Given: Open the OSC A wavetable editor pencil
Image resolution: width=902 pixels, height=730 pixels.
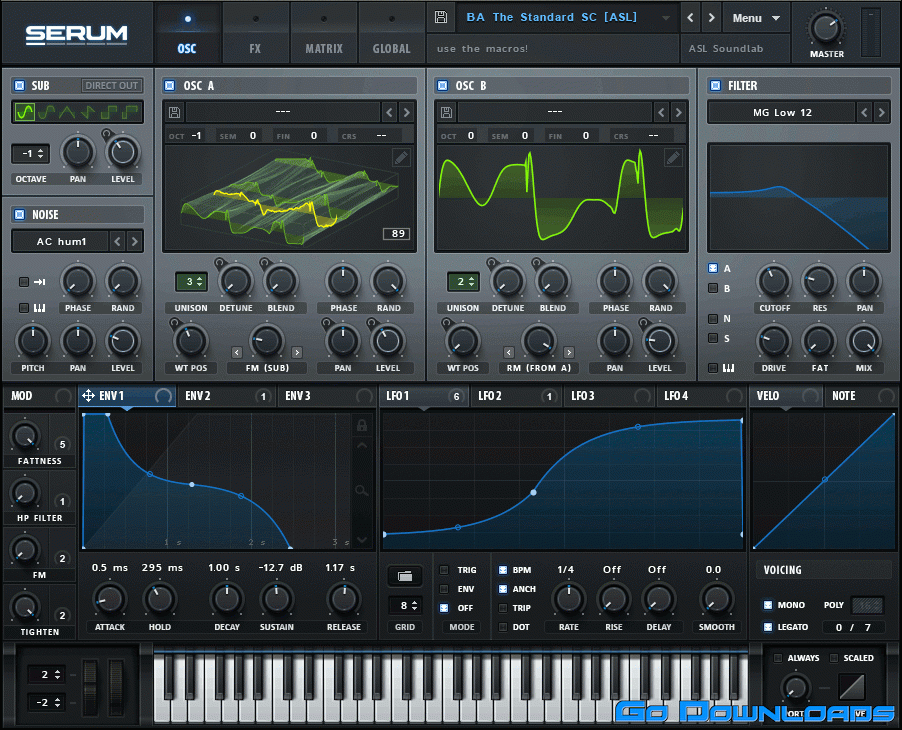Looking at the screenshot, I should tap(400, 157).
